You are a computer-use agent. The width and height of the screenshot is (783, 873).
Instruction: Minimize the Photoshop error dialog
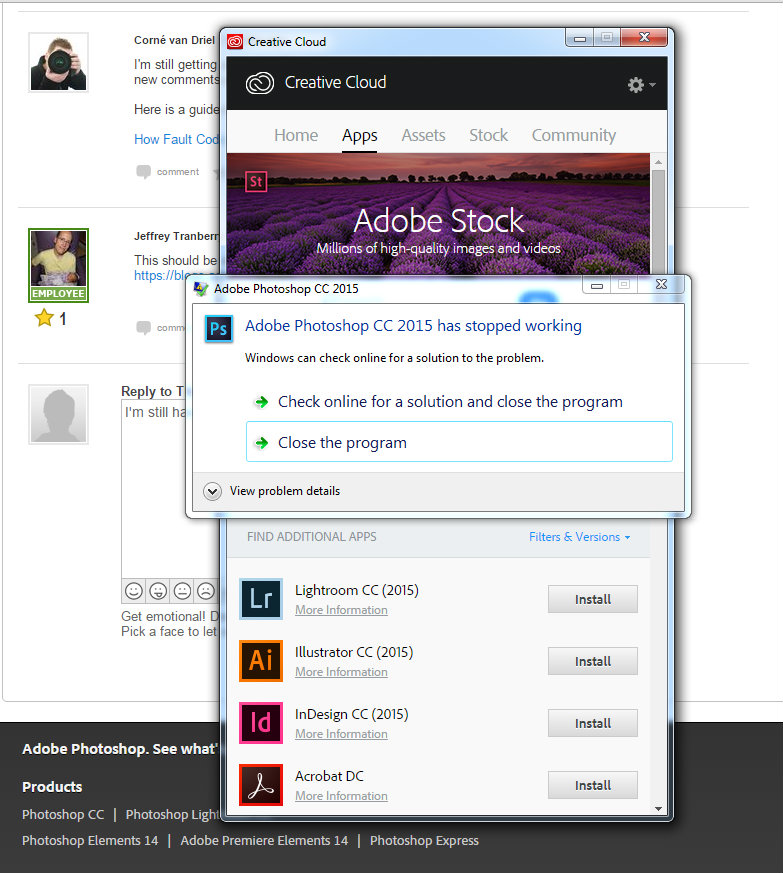click(597, 285)
